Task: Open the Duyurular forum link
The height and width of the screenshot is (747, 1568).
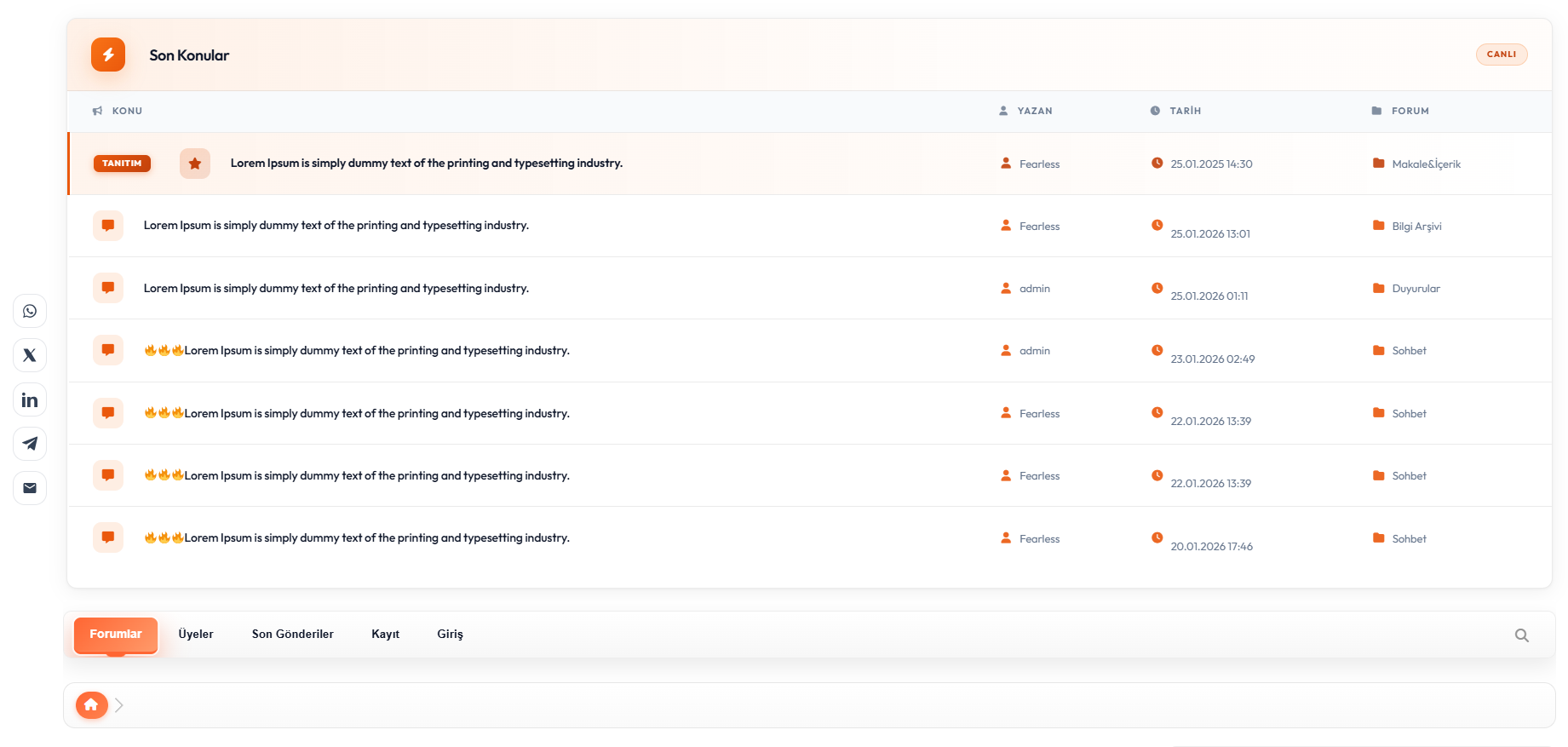Action: [1416, 289]
